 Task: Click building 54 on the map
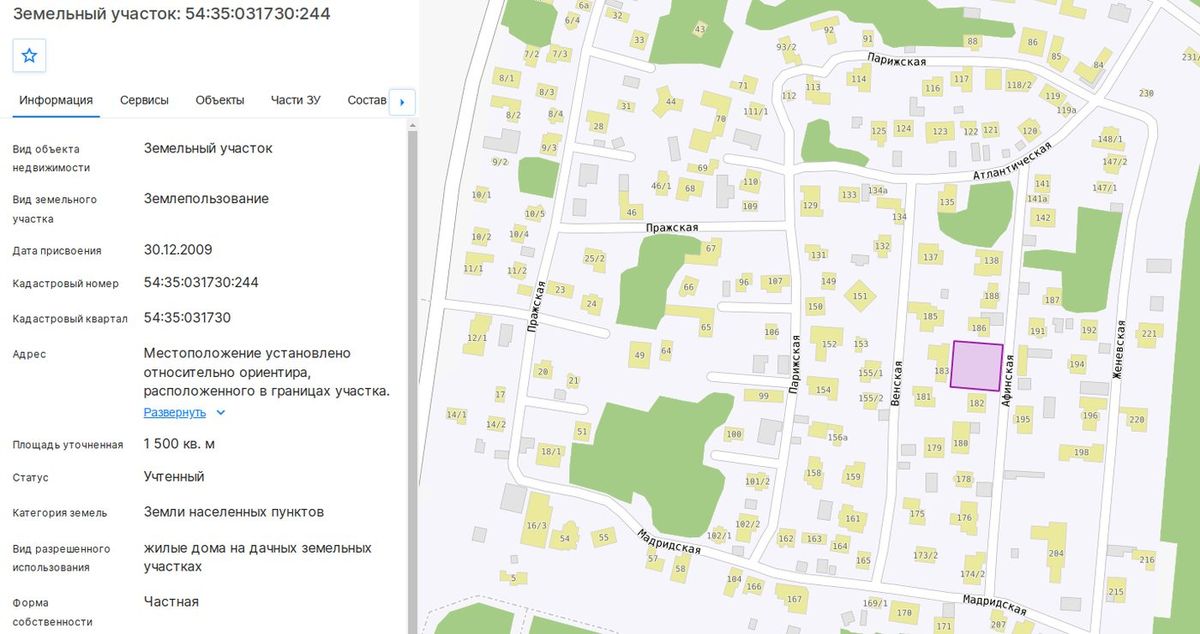(x=565, y=536)
